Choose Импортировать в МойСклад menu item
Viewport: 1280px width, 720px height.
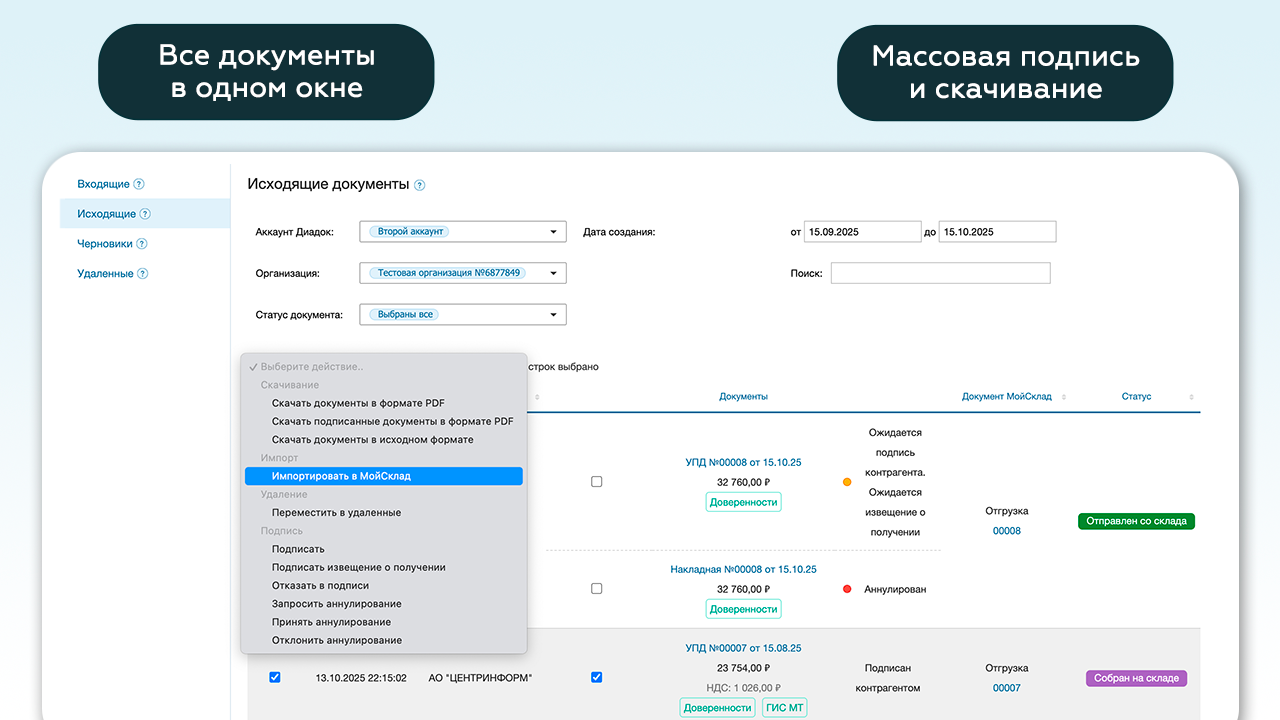point(341,476)
